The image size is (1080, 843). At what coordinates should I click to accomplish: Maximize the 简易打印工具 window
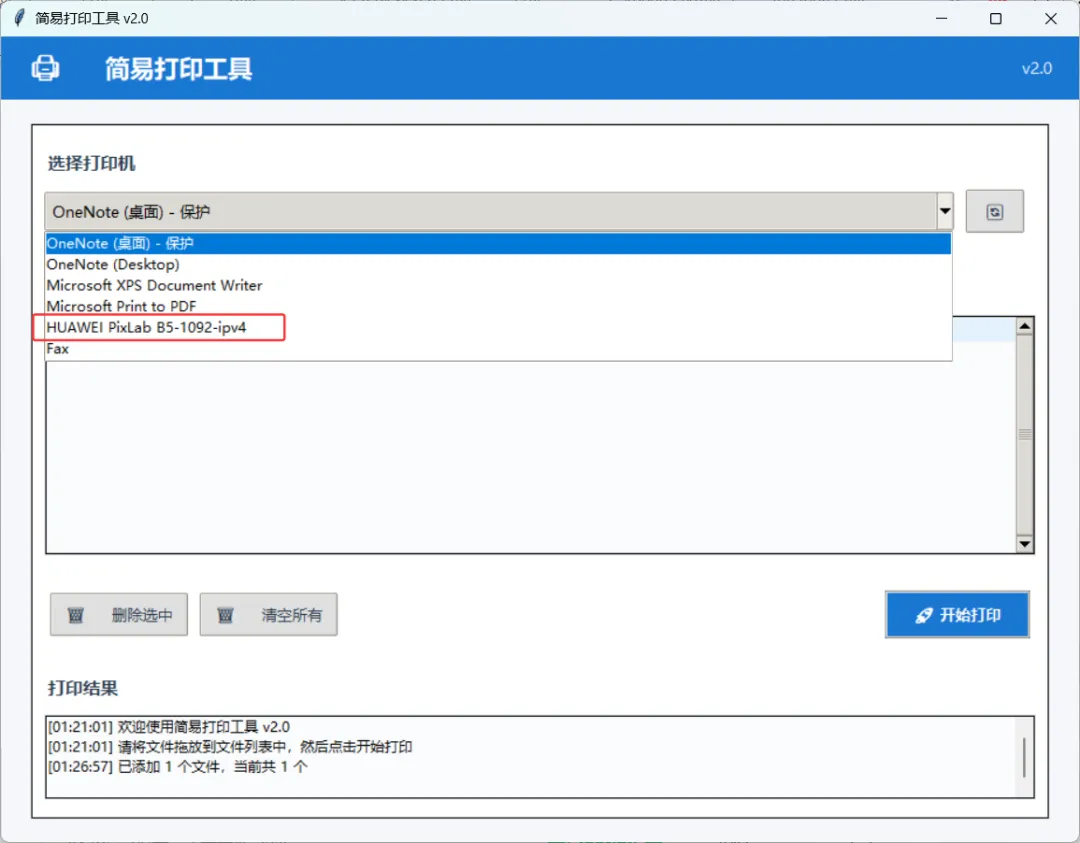(996, 19)
